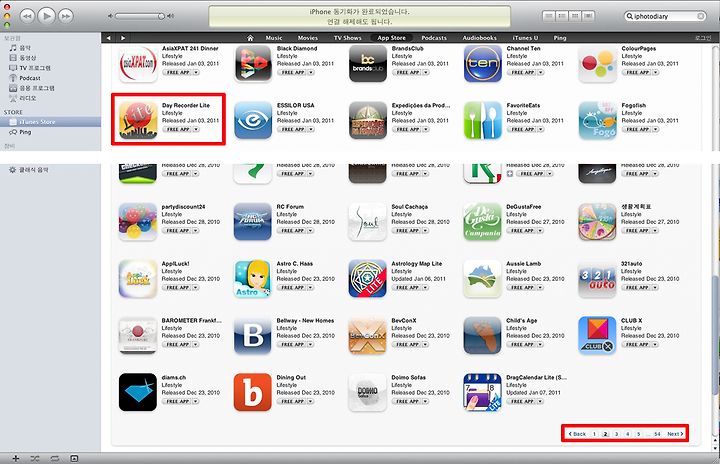Open the Astro C. Haas app icon
Viewport: 720px width, 464px height.
253,279
